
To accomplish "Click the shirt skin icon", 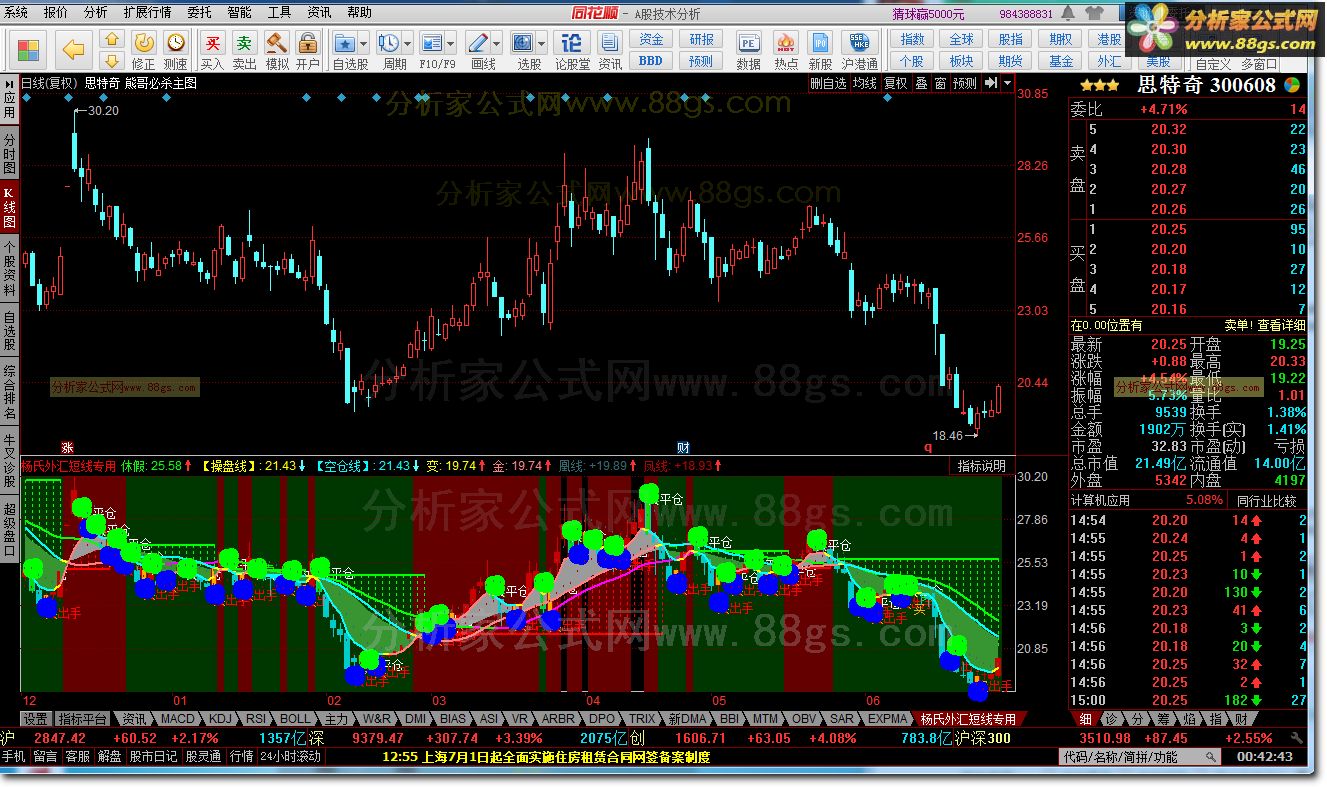I will 1093,13.
